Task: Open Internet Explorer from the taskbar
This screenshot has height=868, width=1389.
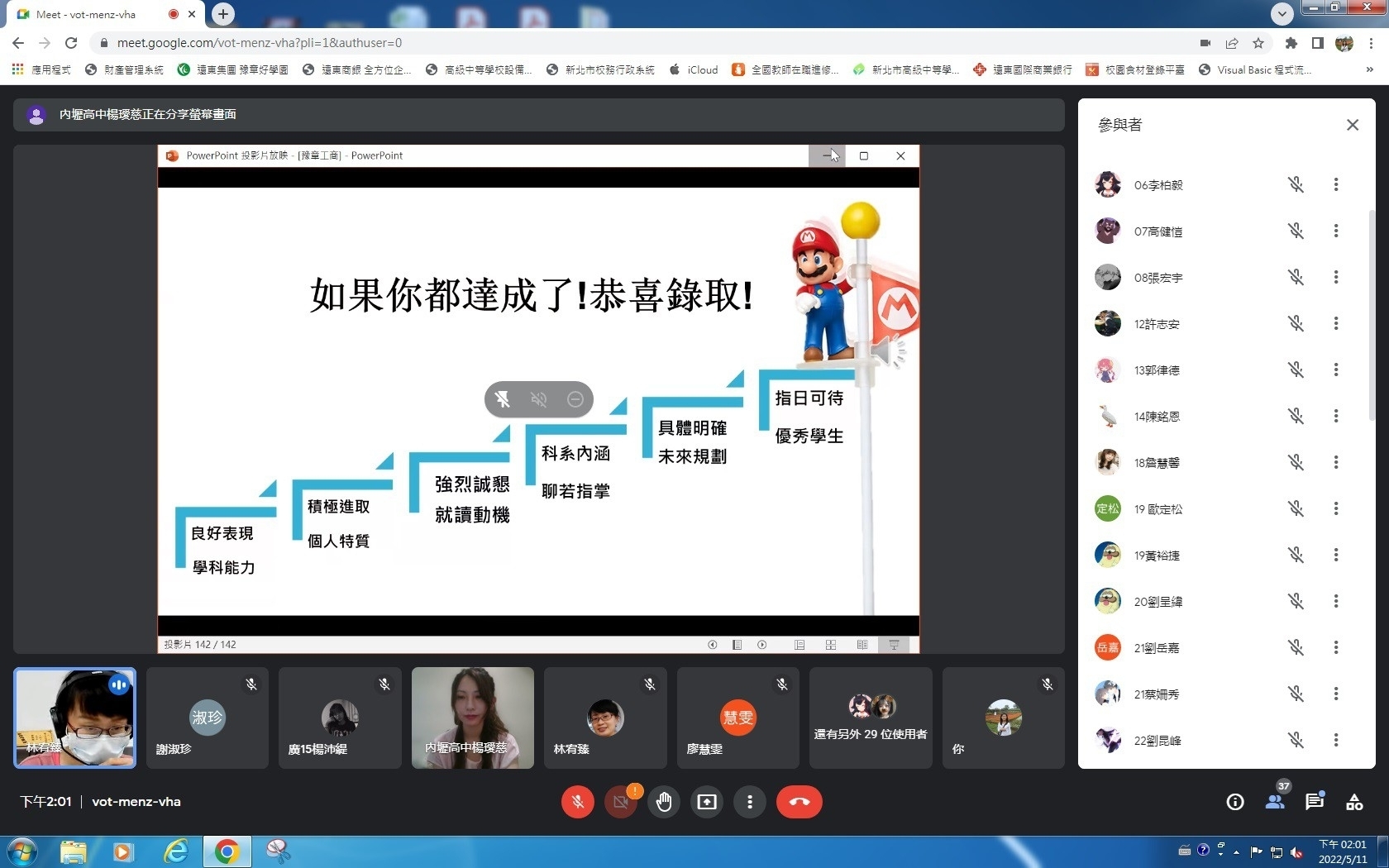Action: click(x=175, y=851)
